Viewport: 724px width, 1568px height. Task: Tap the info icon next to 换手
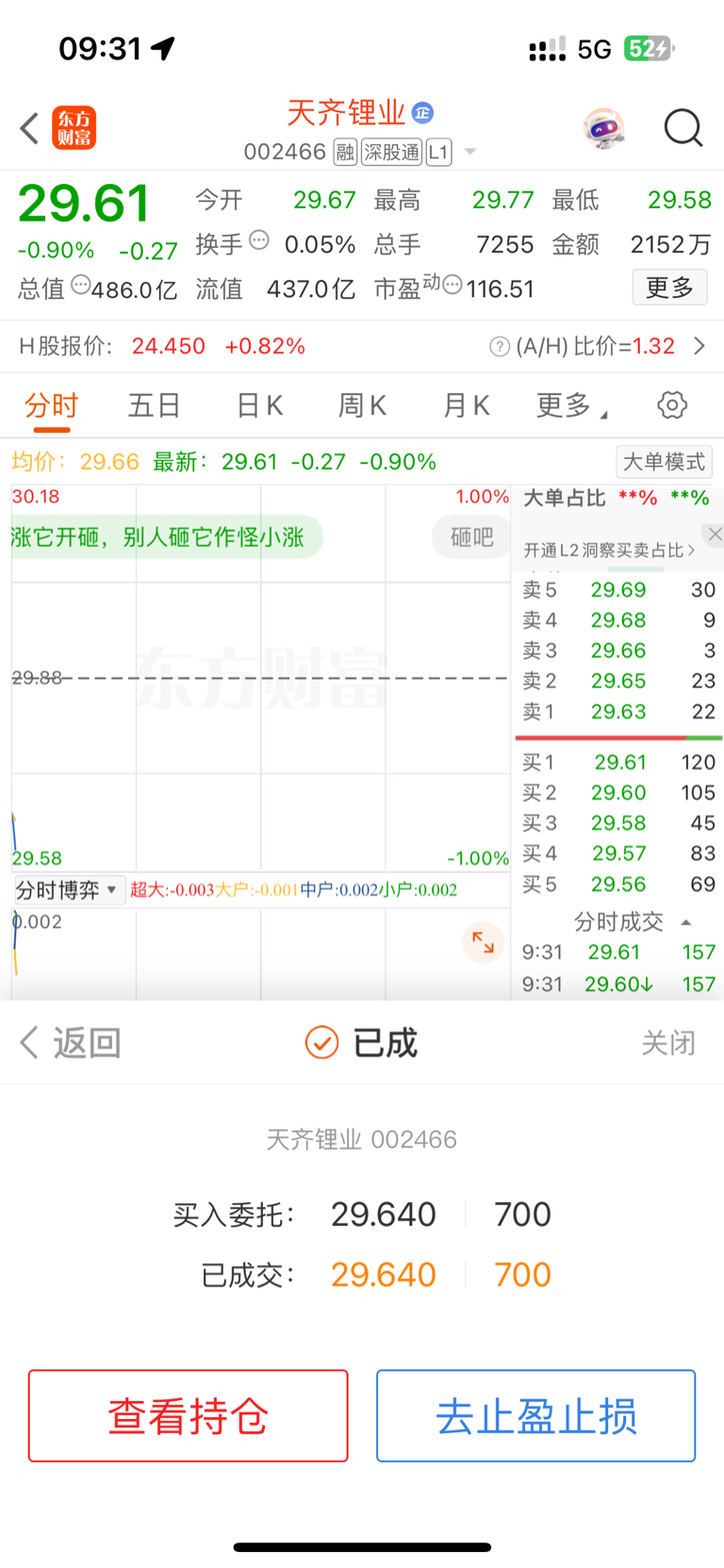tap(259, 240)
